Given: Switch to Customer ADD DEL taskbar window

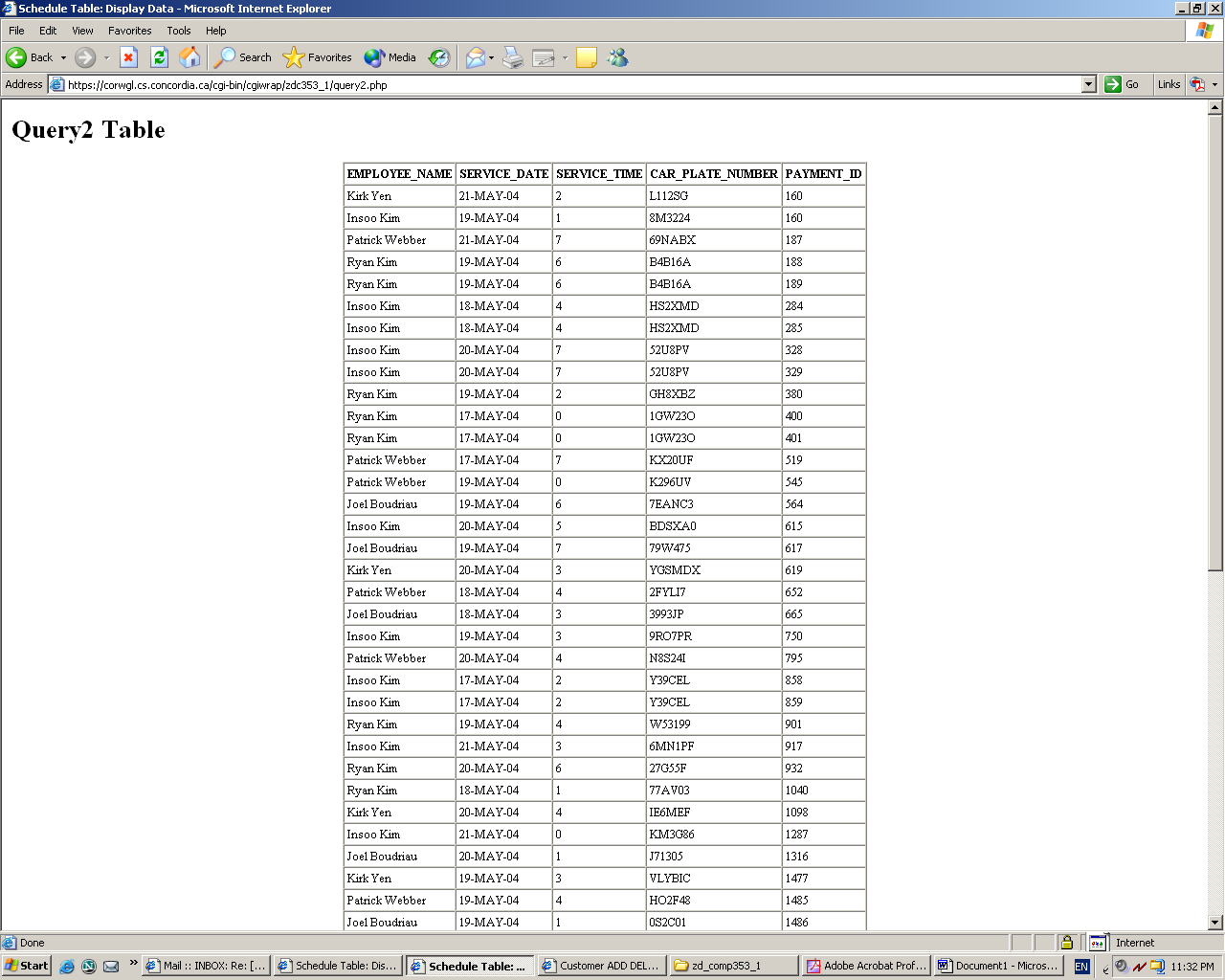Looking at the screenshot, I should click(601, 966).
